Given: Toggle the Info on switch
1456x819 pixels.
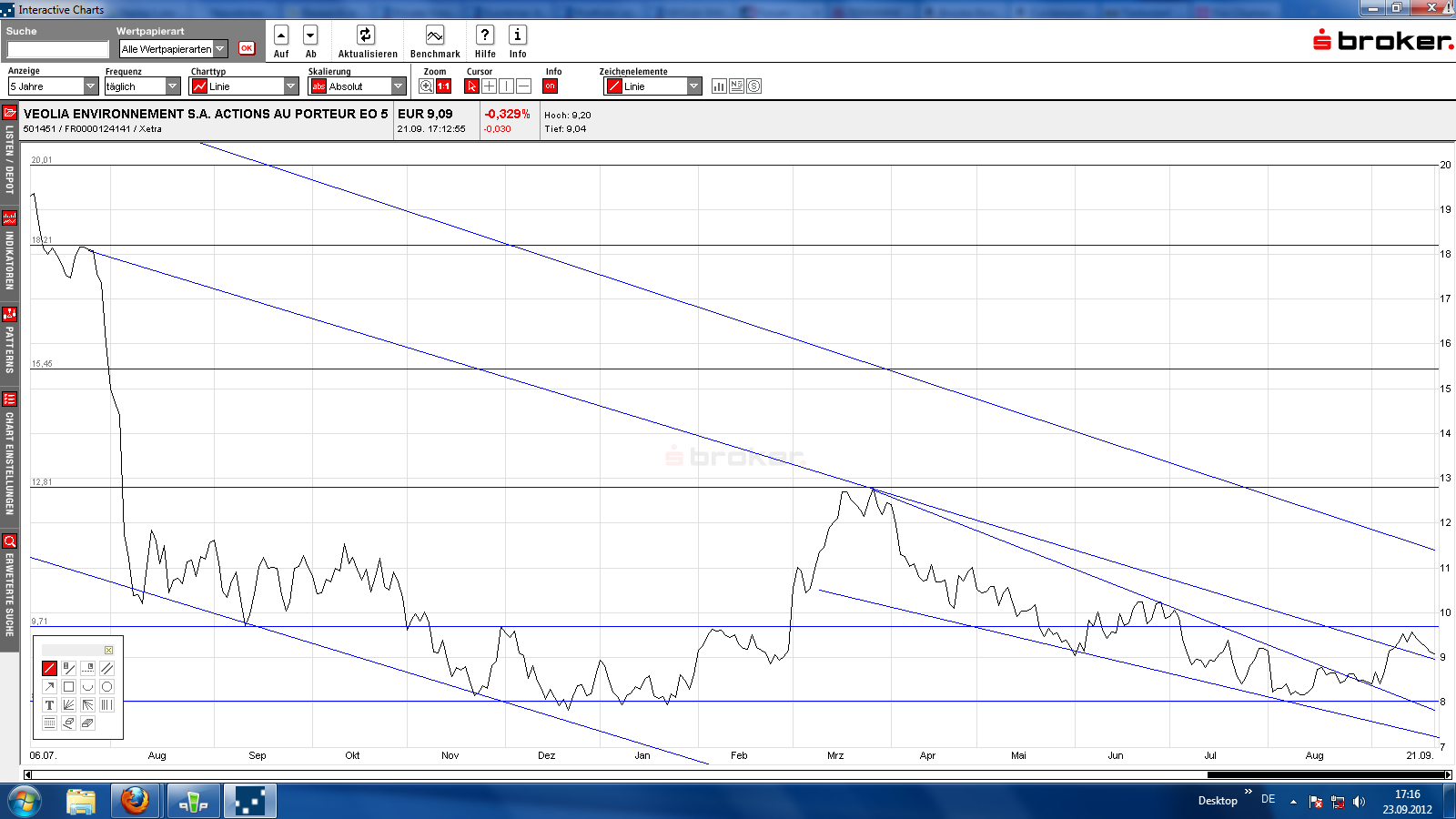Looking at the screenshot, I should pyautogui.click(x=550, y=86).
